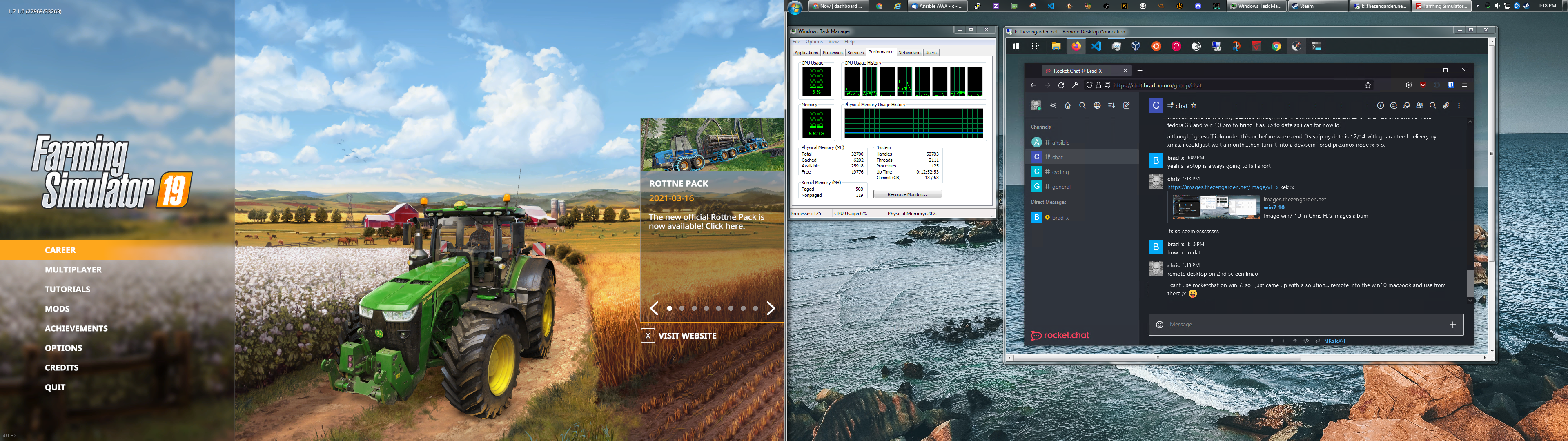Open user avatar status menu
The image size is (1568, 441).
1036,105
